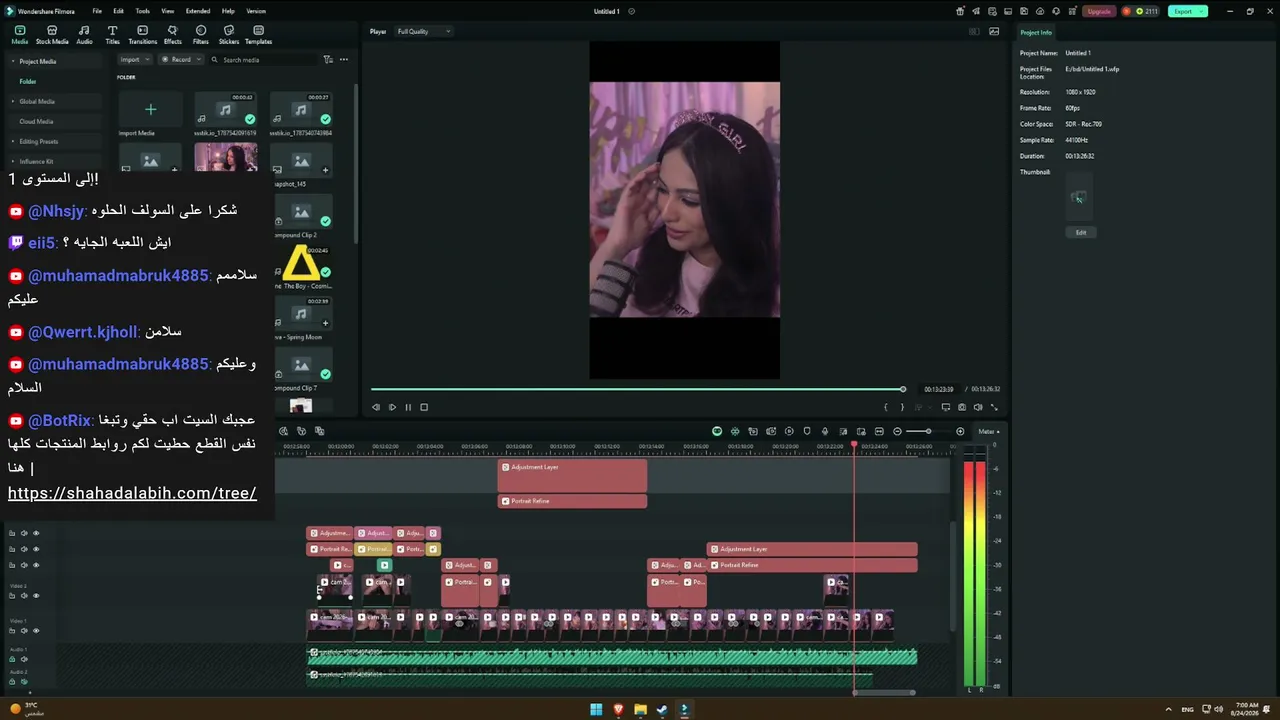Hide the Video 2 track
Image resolution: width=1280 pixels, height=720 pixels.
coord(36,596)
